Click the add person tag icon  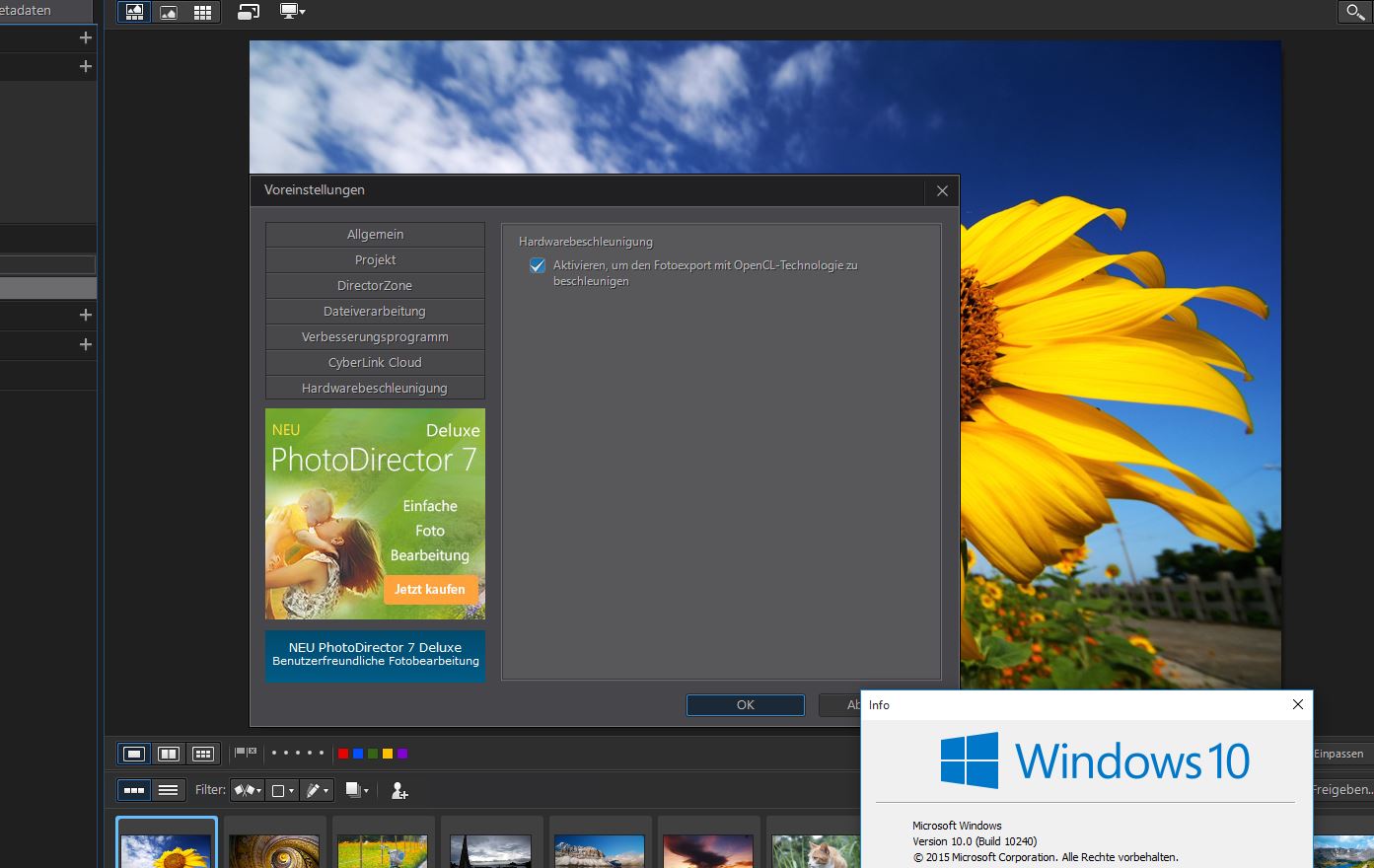tap(398, 790)
